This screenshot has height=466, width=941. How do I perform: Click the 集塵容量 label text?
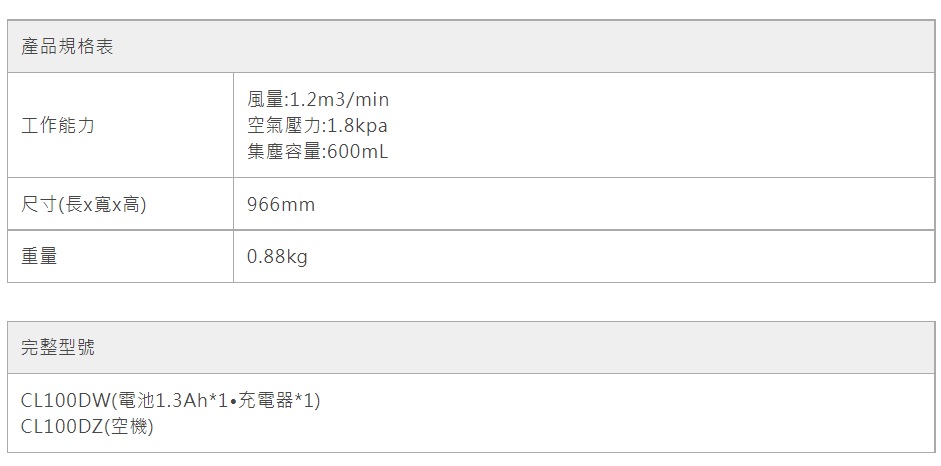click(283, 152)
